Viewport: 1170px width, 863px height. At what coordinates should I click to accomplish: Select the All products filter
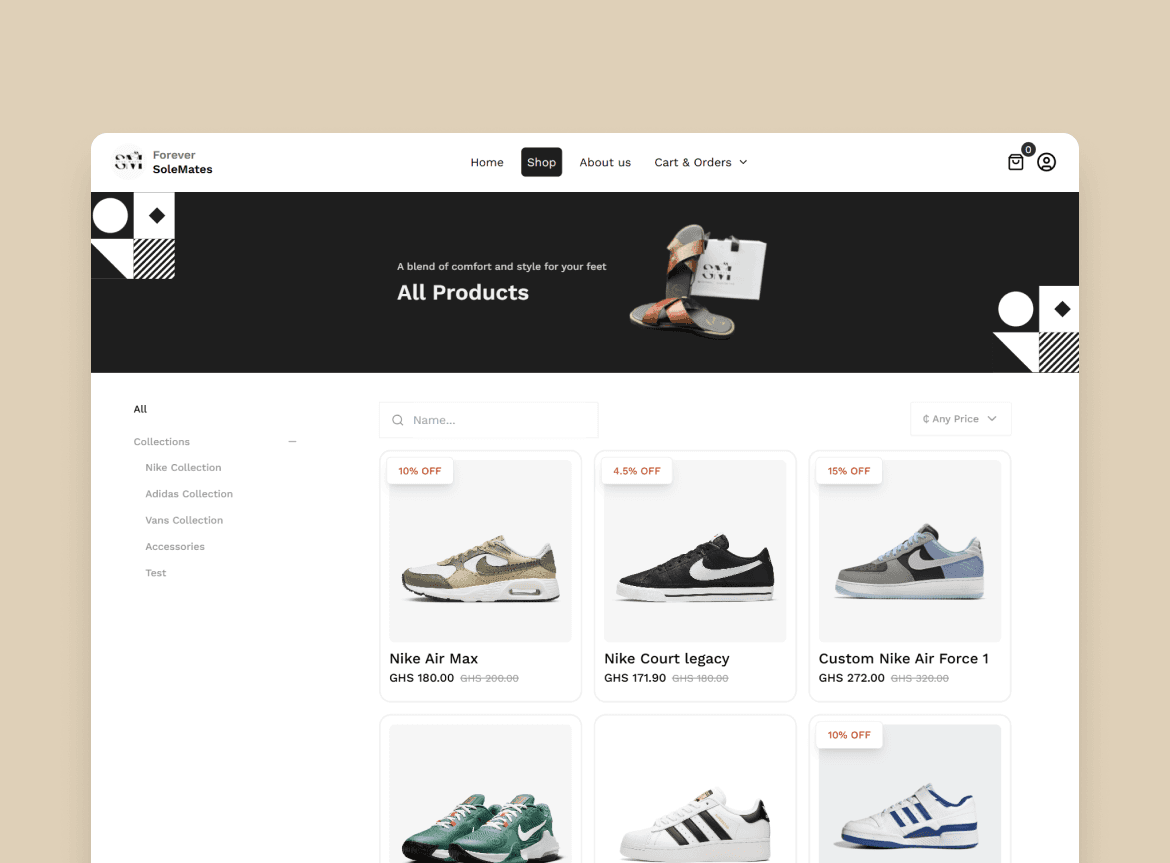(x=140, y=409)
